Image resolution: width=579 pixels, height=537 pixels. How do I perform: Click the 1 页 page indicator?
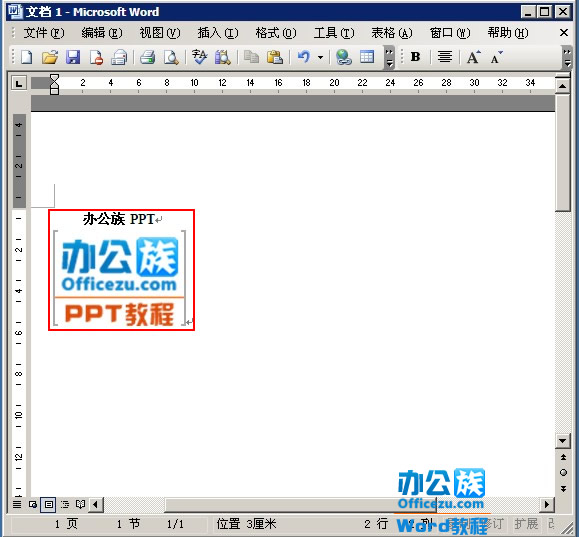coord(66,524)
